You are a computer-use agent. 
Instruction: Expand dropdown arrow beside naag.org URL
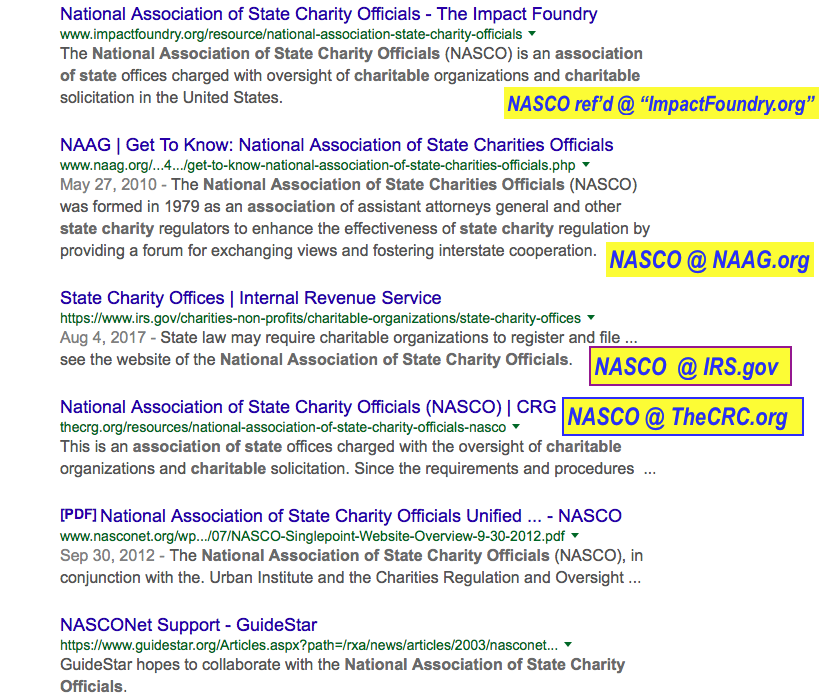pos(586,165)
